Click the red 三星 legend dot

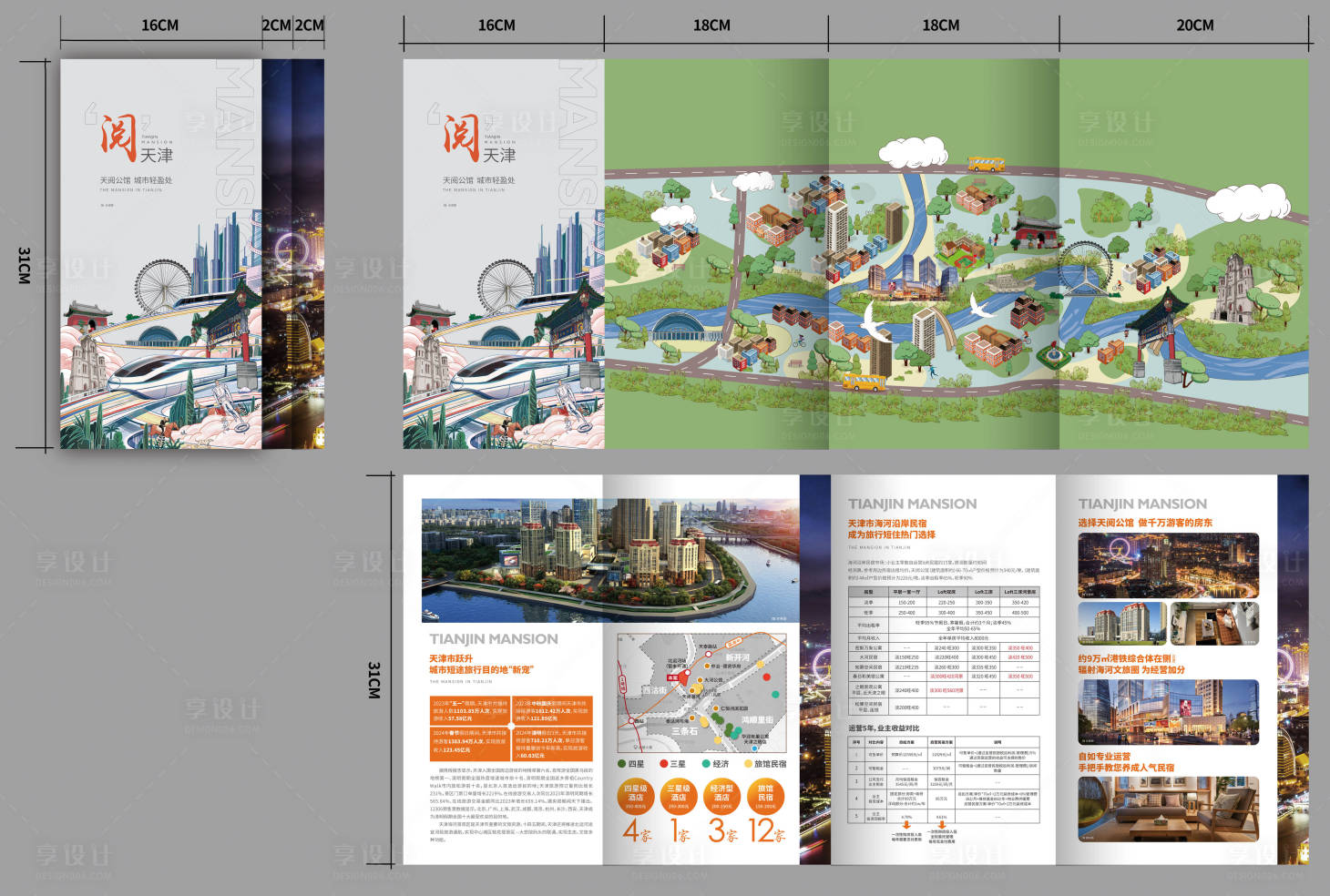coord(664,764)
